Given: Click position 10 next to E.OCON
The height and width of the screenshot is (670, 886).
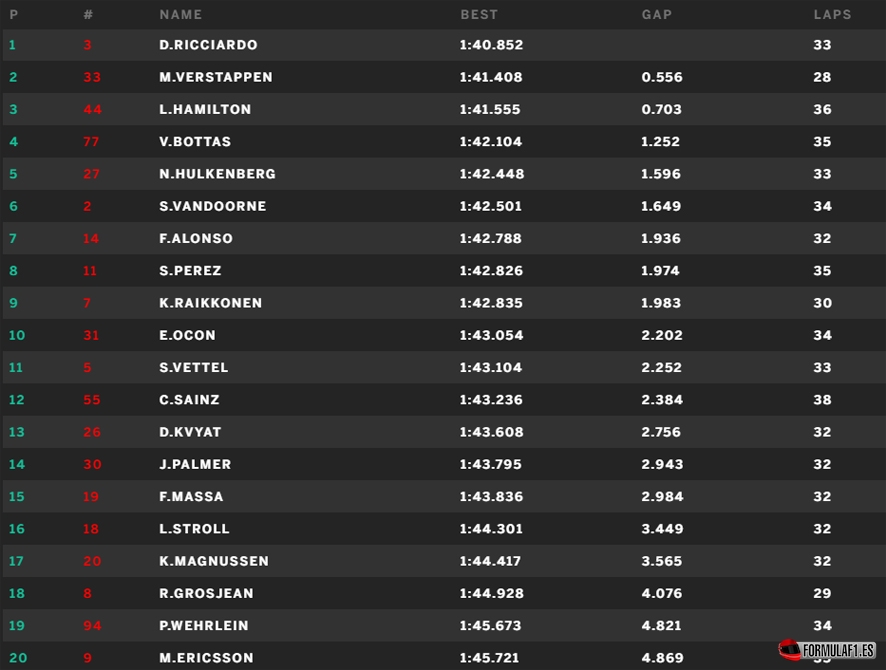Looking at the screenshot, I should pos(16,335).
